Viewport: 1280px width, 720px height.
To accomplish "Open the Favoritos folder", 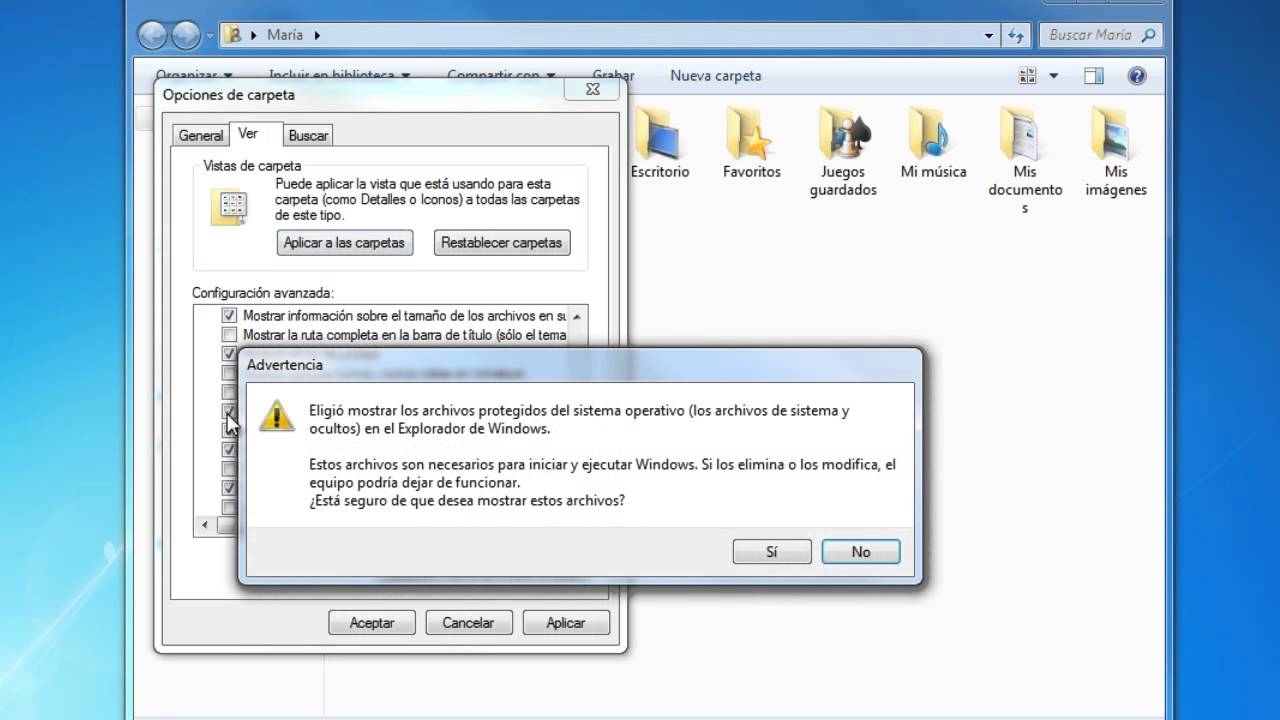I will coord(751,141).
